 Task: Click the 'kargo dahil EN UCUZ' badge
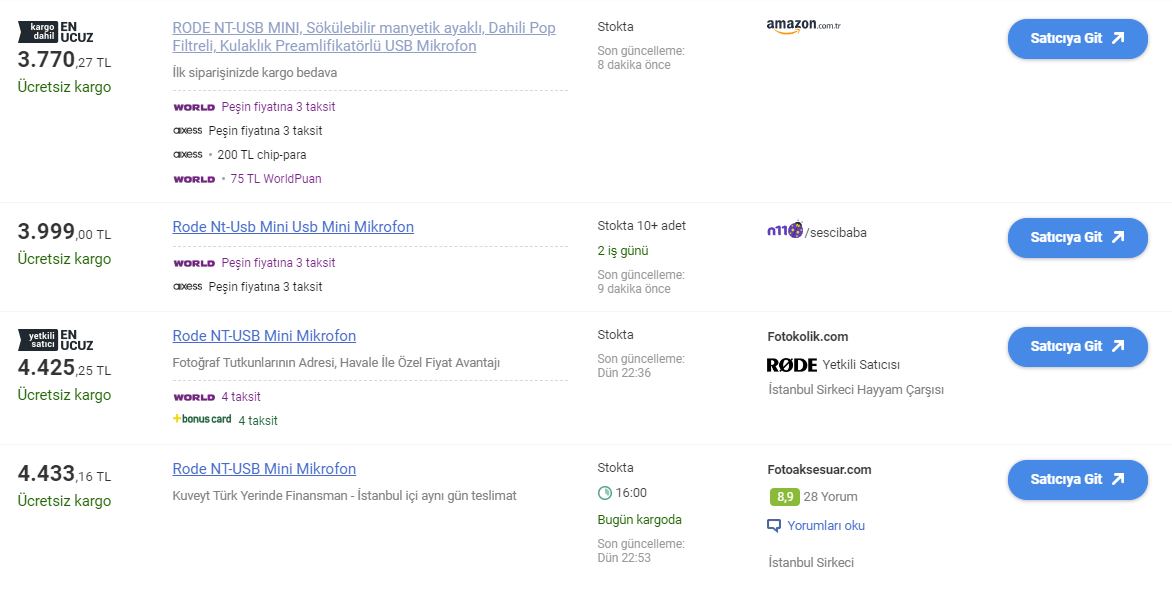click(56, 32)
